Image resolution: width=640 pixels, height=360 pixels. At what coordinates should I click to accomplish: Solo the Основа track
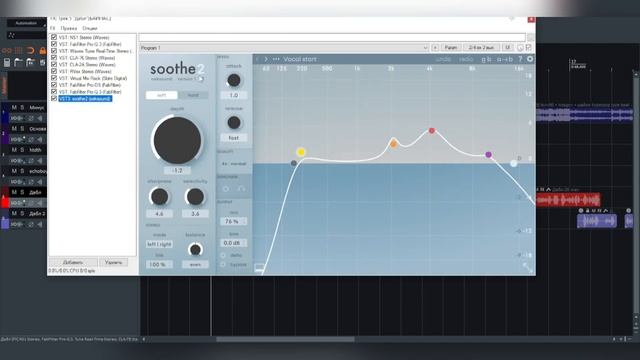[x=22, y=129]
